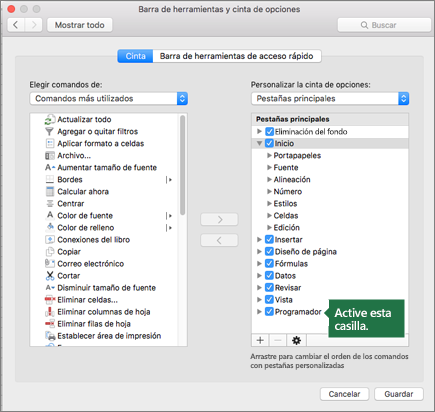Click the Guardar button
435x412 pixels.
coord(399,394)
